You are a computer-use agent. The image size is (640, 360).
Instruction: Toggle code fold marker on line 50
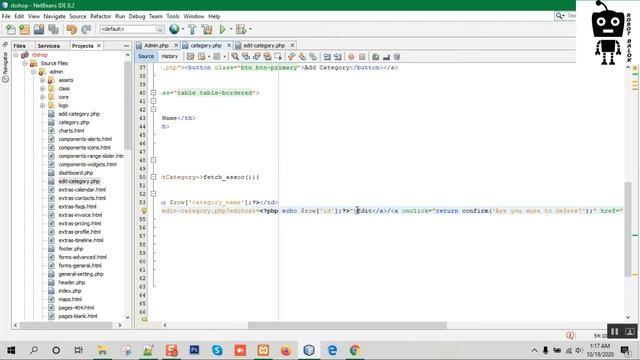click(153, 177)
